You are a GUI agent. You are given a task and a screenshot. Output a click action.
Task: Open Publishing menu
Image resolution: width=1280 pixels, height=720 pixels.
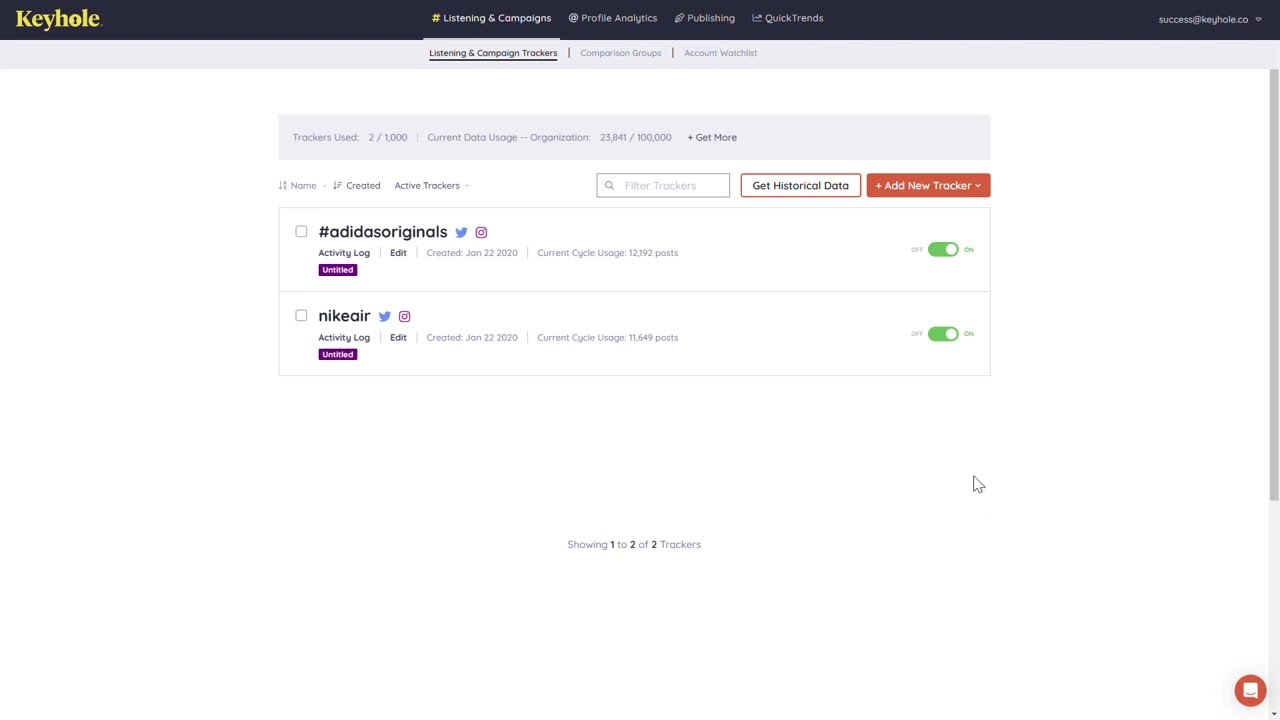tap(705, 18)
